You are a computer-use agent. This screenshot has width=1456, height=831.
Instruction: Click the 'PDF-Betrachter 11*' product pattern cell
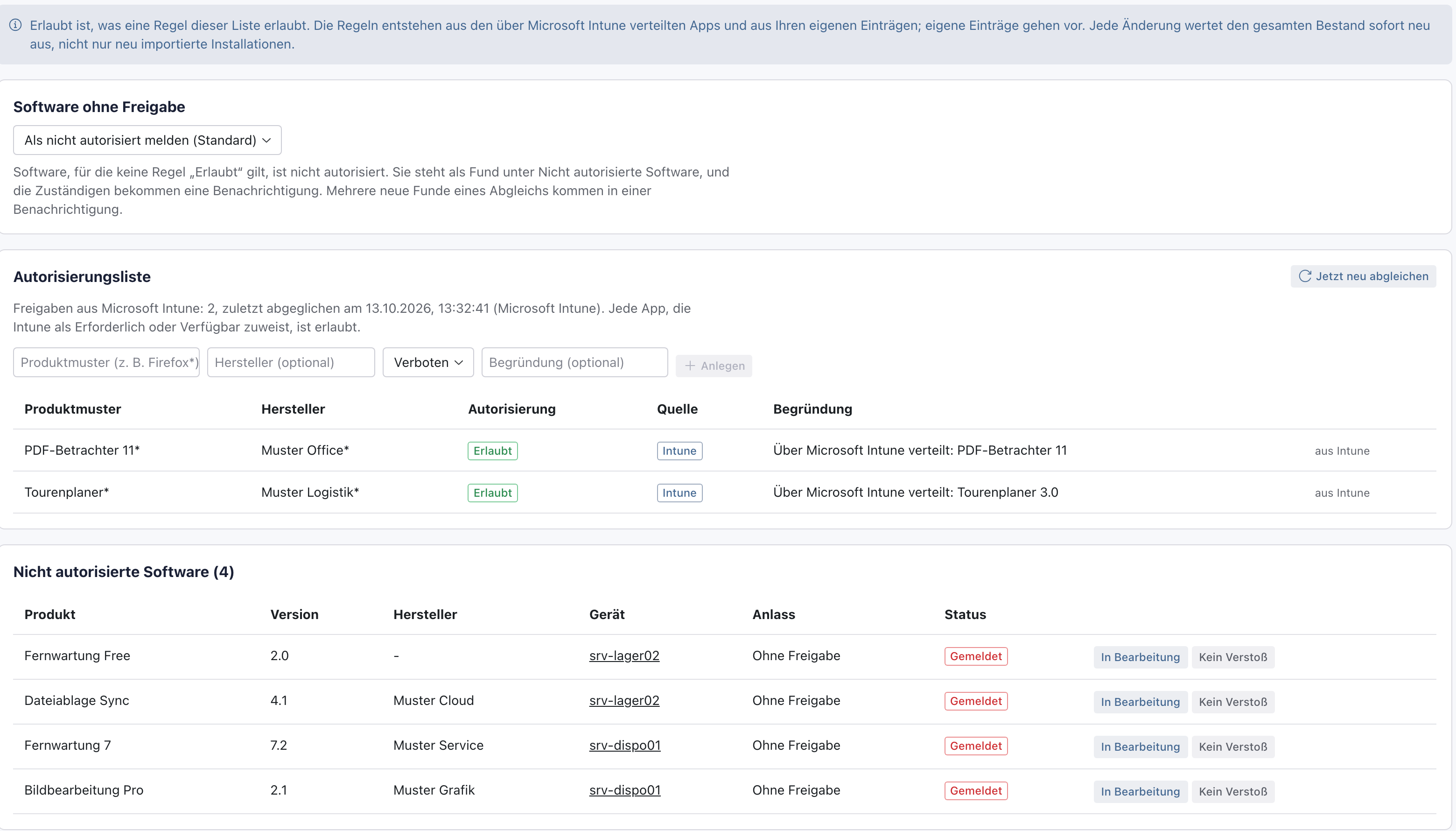pyautogui.click(x=82, y=451)
